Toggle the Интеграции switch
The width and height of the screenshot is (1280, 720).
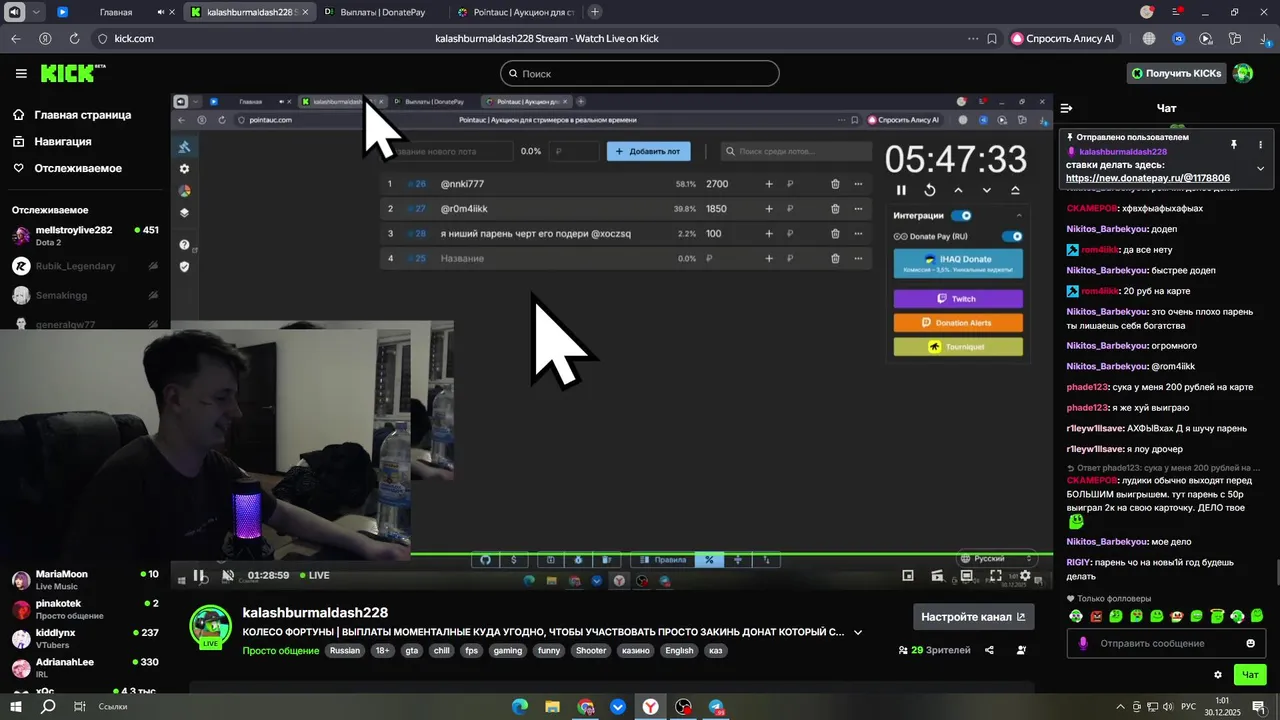pos(961,215)
